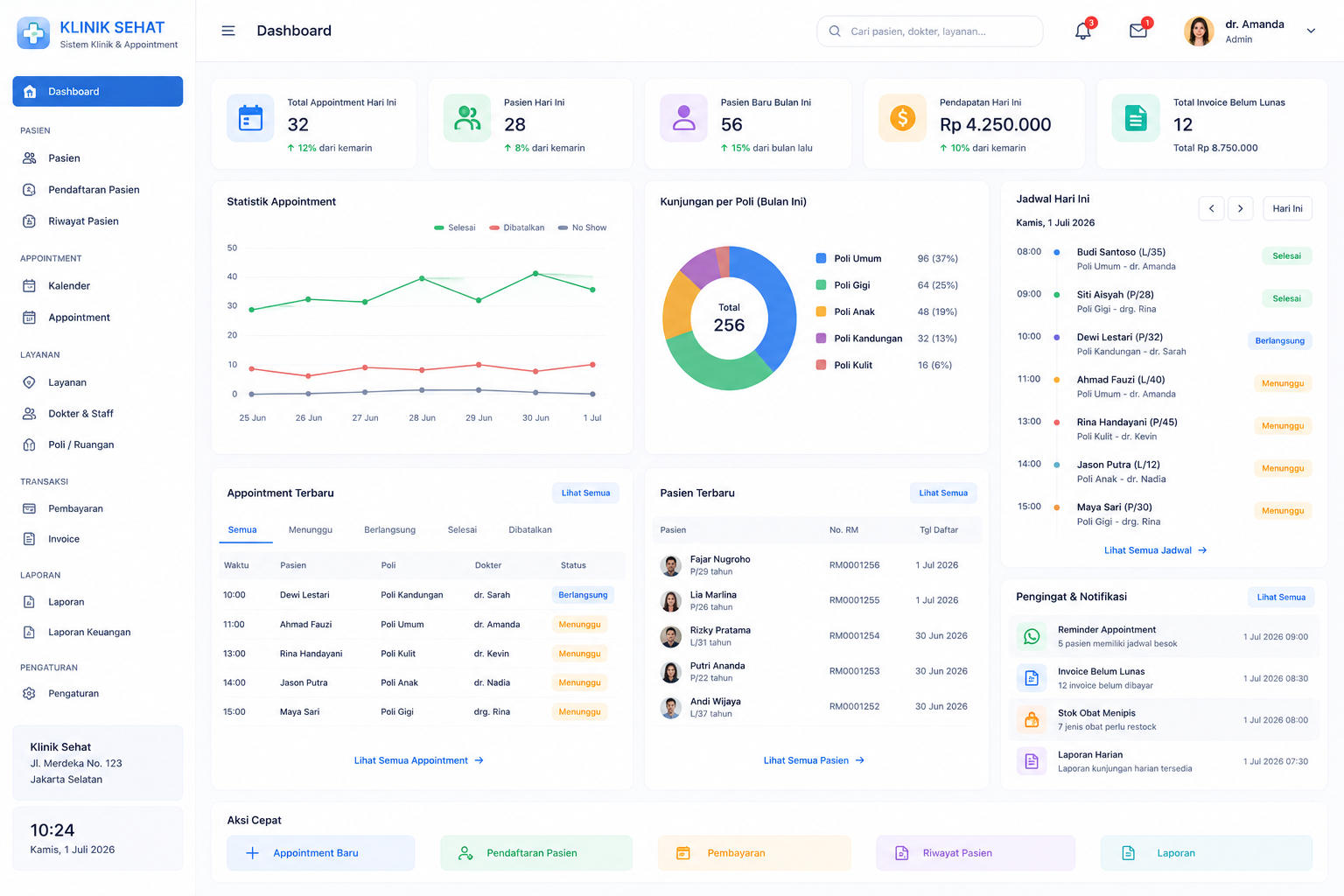This screenshot has width=1344, height=896.
Task: Toggle No Show series in chart legend
Action: coord(582,227)
